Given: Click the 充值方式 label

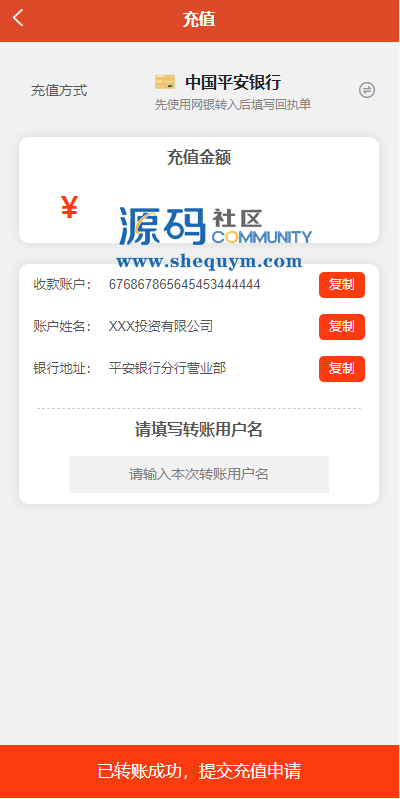Looking at the screenshot, I should [x=59, y=91].
